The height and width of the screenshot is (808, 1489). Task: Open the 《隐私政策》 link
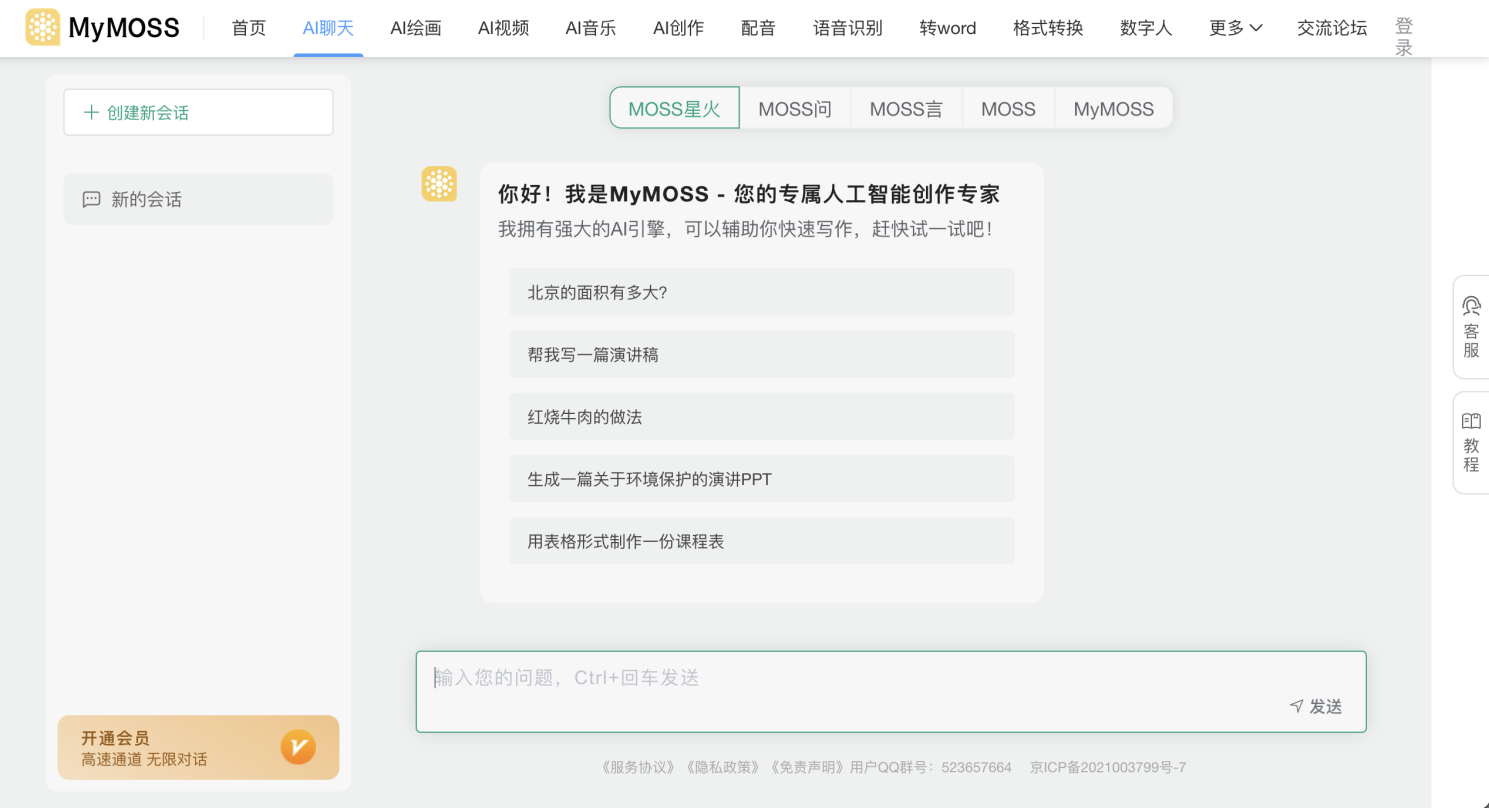724,768
